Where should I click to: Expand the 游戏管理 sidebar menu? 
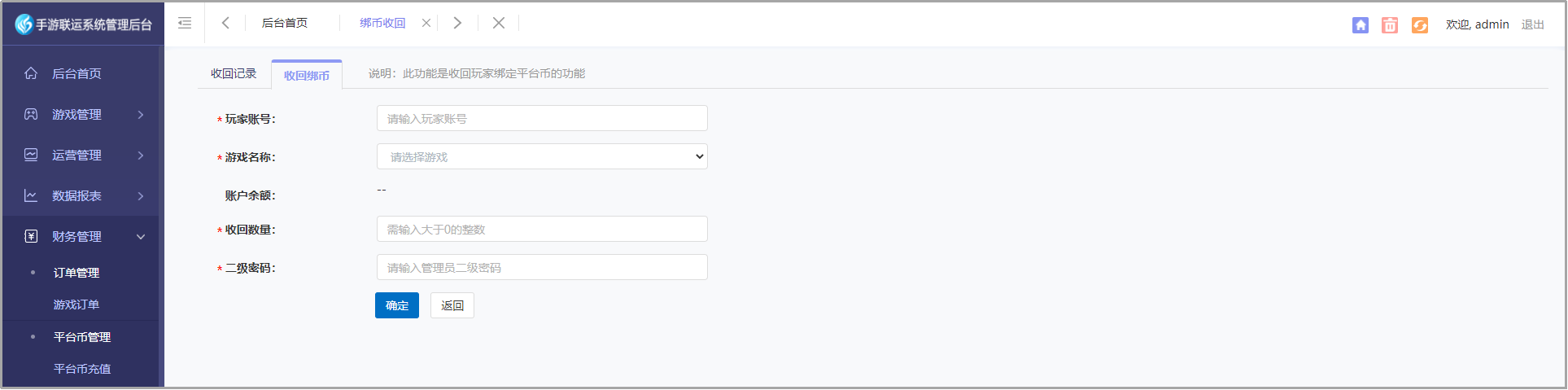pos(82,114)
